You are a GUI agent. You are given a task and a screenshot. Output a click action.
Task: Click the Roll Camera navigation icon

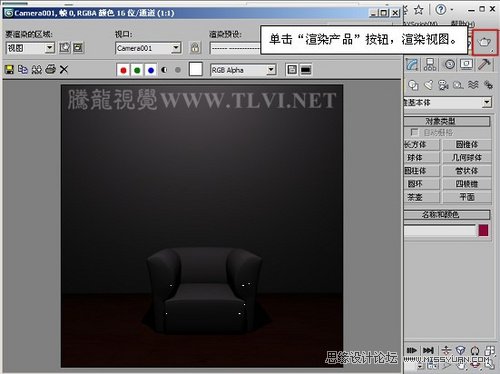pyautogui.click(x=475, y=350)
